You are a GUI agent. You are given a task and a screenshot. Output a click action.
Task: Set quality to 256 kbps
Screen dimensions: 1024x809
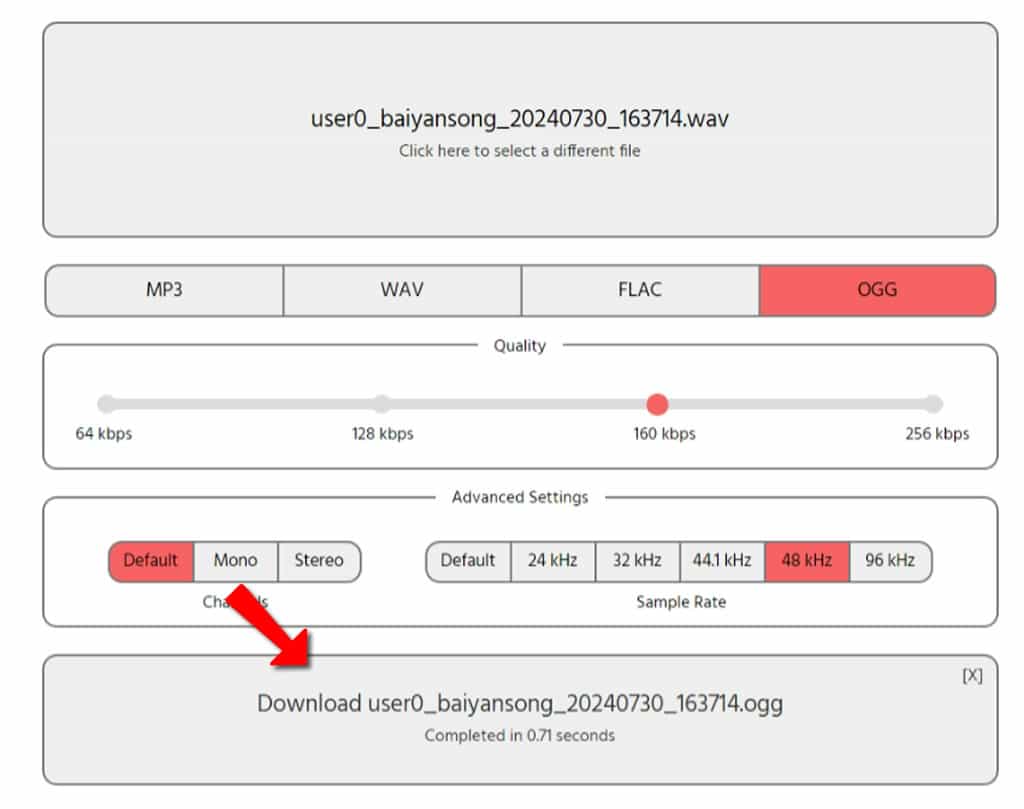pyautogui.click(x=933, y=404)
